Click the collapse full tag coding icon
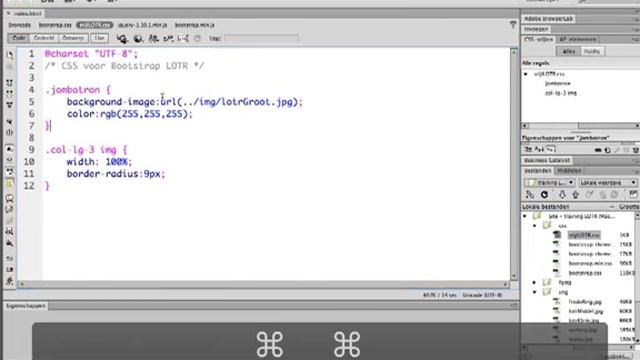 tap(10, 83)
